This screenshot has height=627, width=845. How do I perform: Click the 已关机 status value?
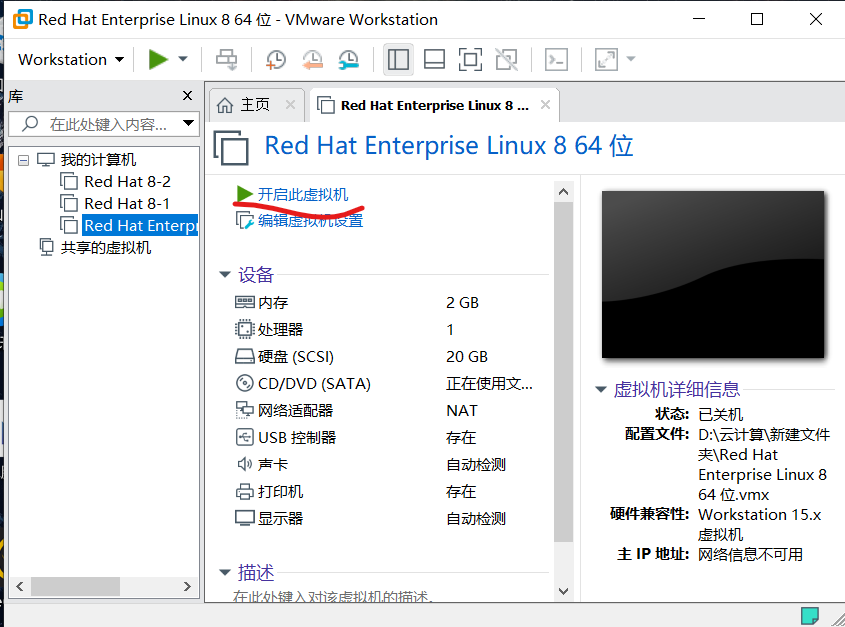[x=721, y=414]
